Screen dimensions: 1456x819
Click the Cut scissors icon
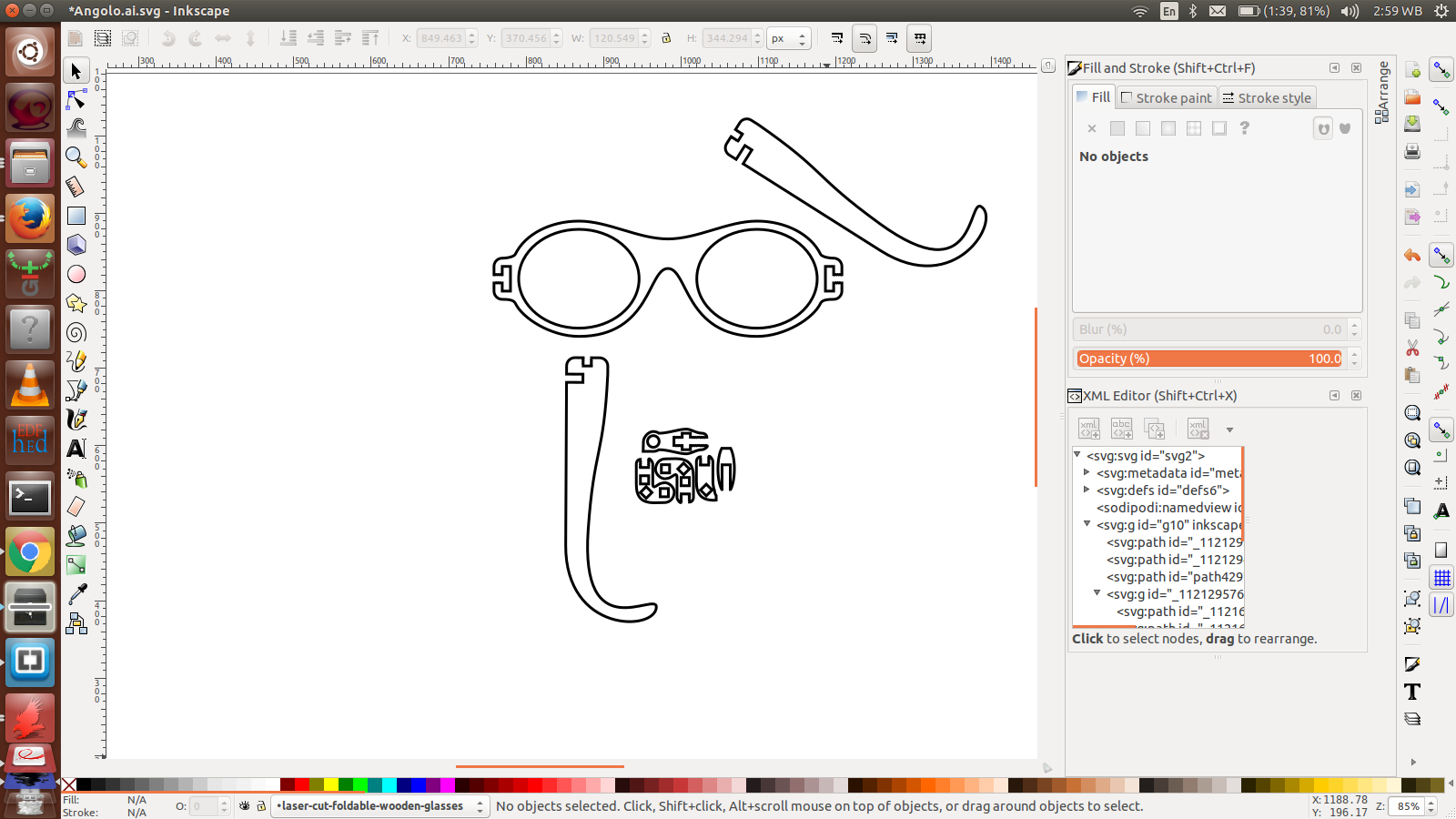click(x=1412, y=348)
